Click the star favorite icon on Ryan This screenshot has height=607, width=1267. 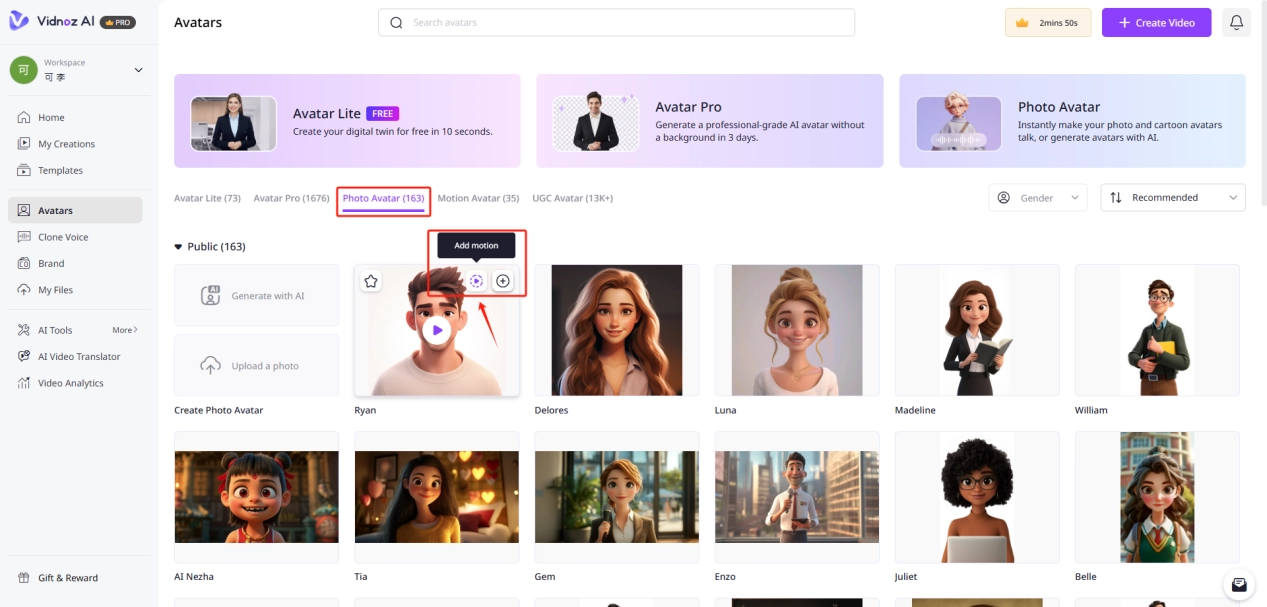pyautogui.click(x=371, y=281)
